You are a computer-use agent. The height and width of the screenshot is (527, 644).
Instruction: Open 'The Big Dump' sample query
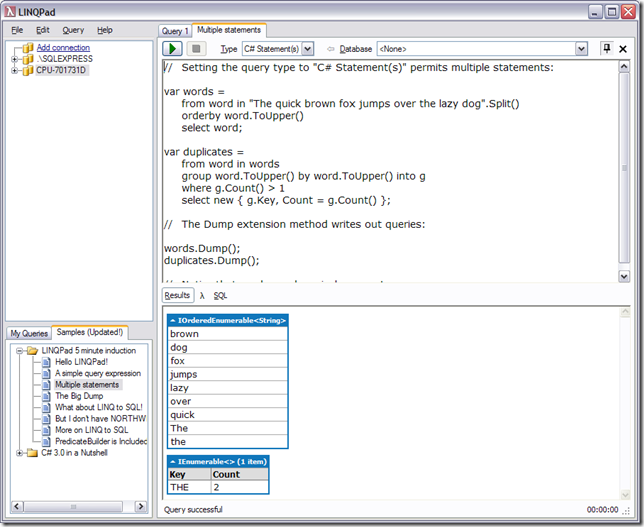(78, 396)
